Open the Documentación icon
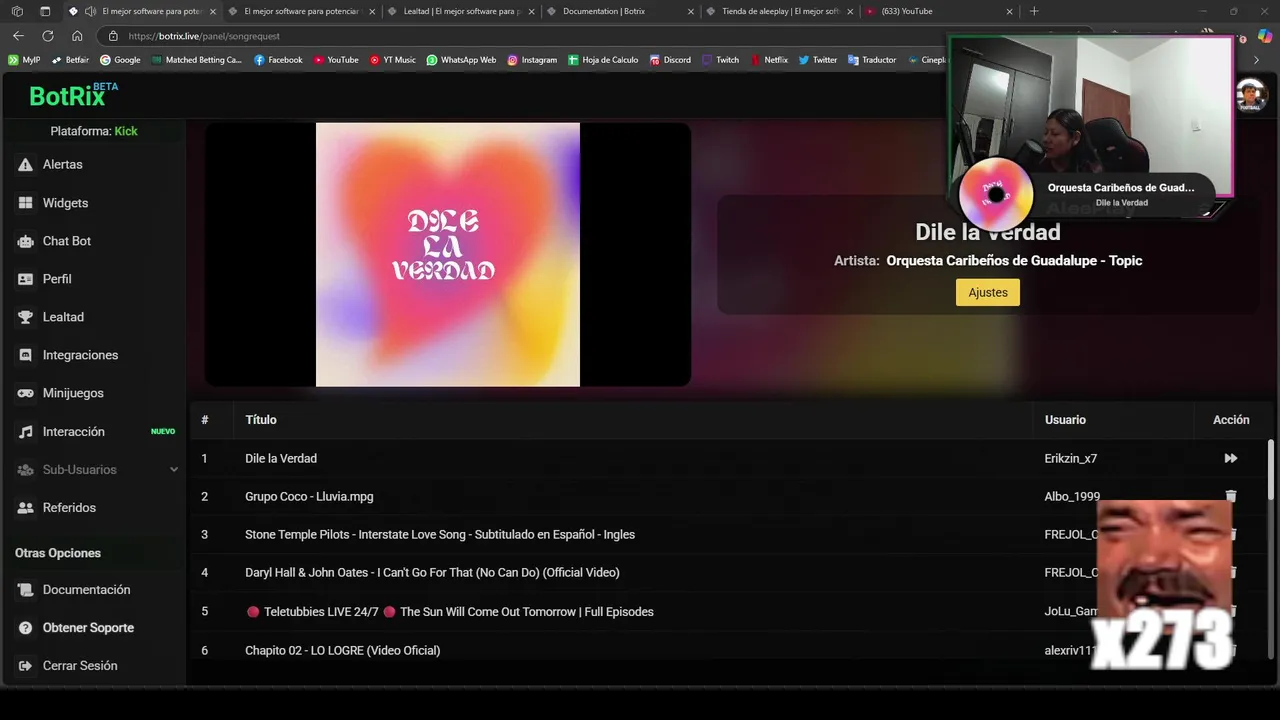The image size is (1280, 720). coord(25,590)
